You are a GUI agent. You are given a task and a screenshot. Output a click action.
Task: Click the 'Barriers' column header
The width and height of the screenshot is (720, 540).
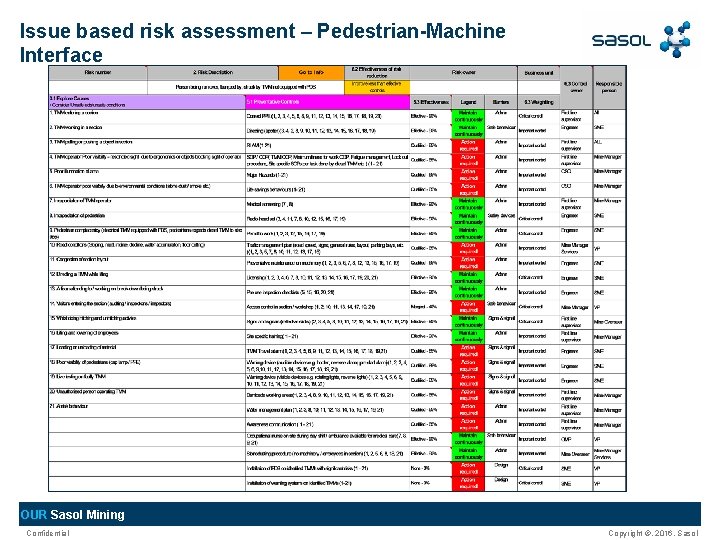[501, 102]
